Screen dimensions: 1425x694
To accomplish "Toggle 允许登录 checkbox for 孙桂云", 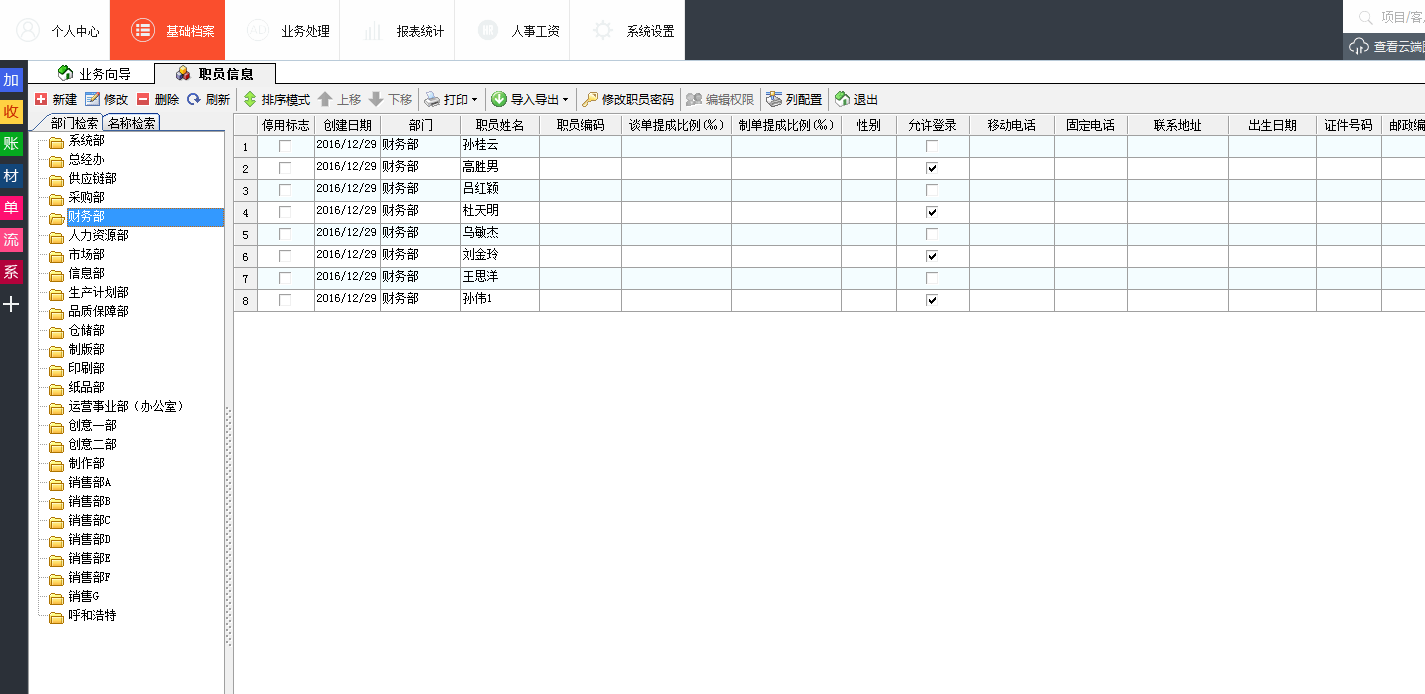I will (x=931, y=145).
